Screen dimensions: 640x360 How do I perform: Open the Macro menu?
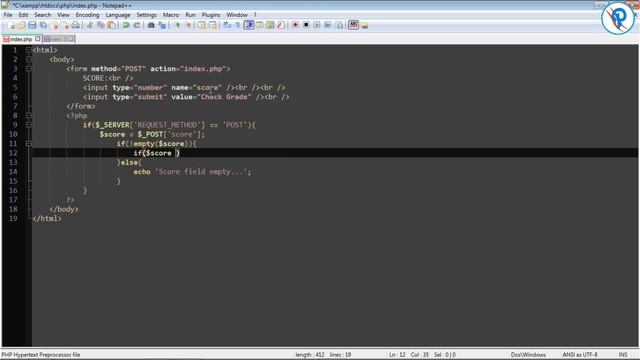(x=171, y=15)
